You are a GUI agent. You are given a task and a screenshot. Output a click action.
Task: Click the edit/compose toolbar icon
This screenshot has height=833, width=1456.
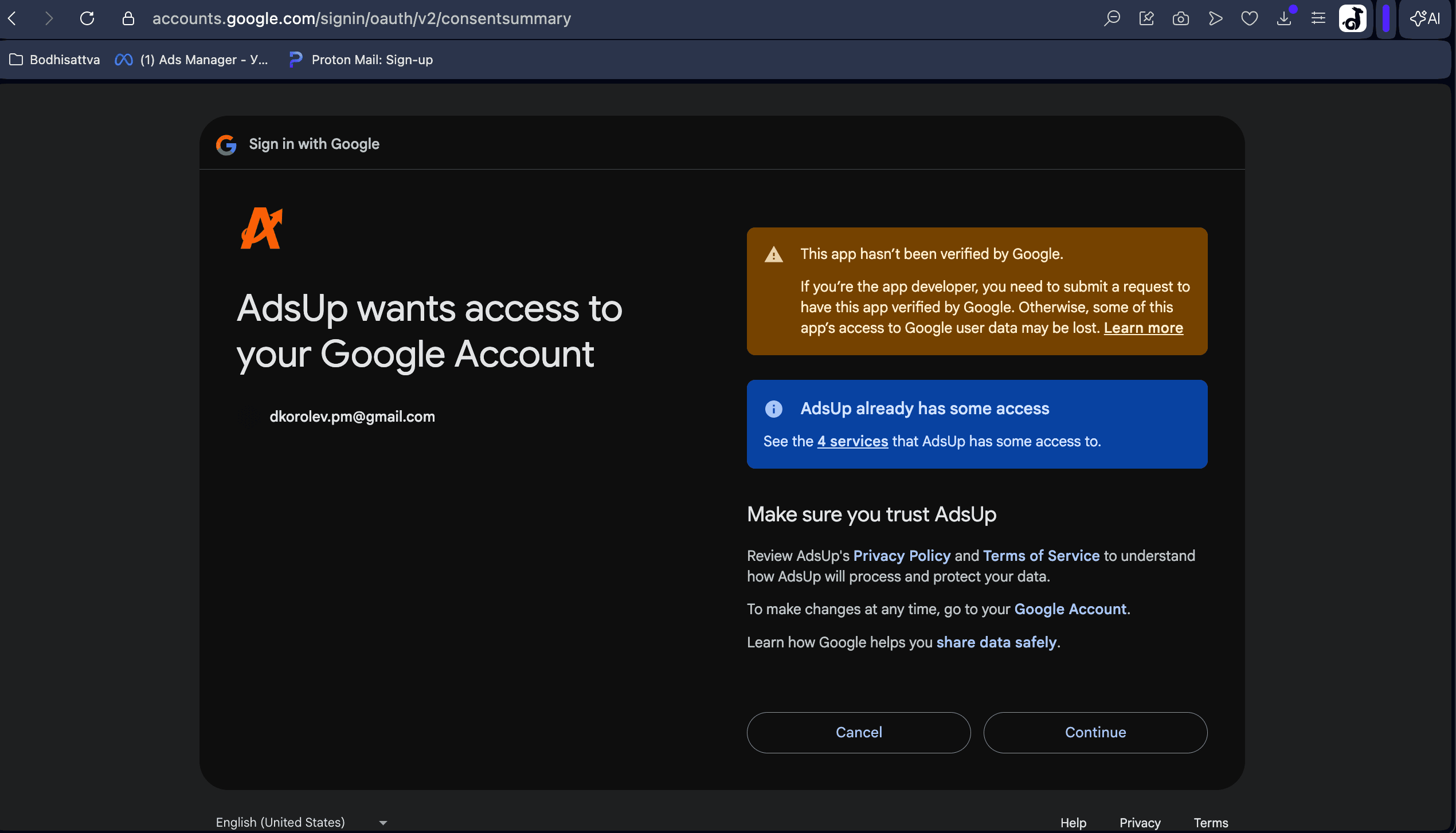point(1146,18)
